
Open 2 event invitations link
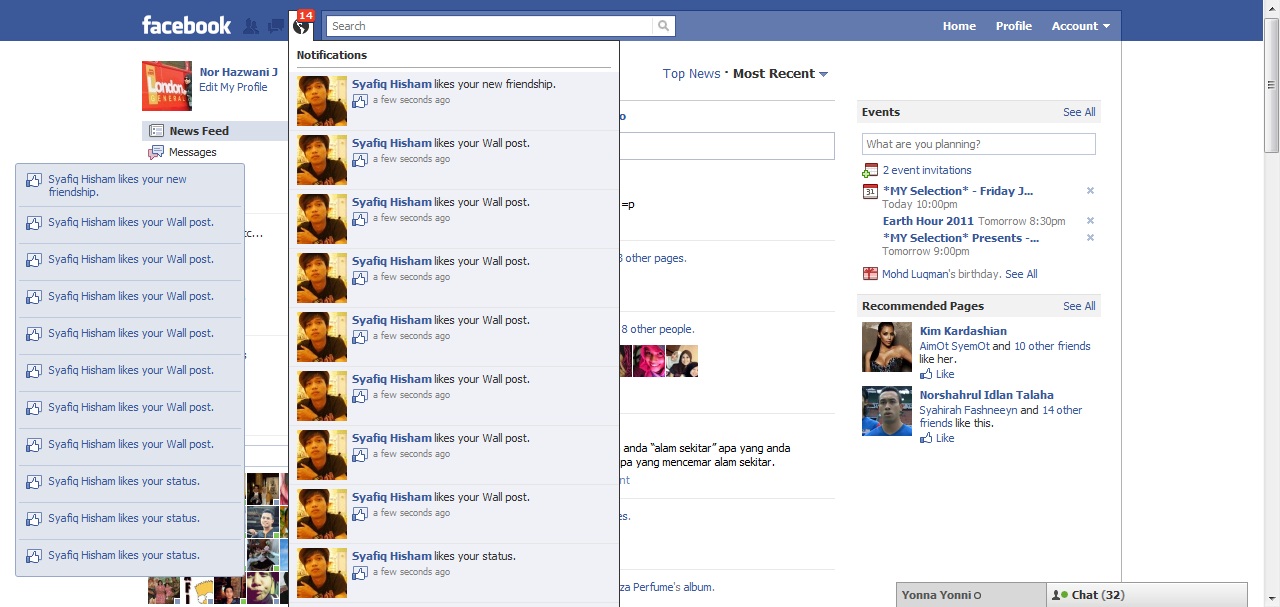(x=927, y=170)
